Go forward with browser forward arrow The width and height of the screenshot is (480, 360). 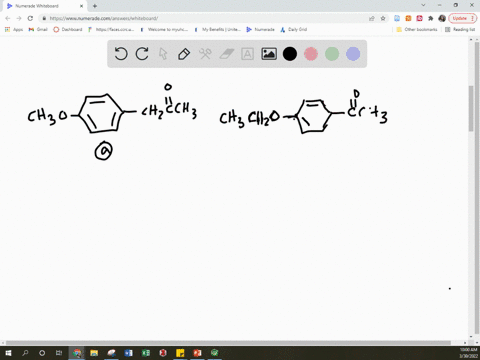click(19, 18)
